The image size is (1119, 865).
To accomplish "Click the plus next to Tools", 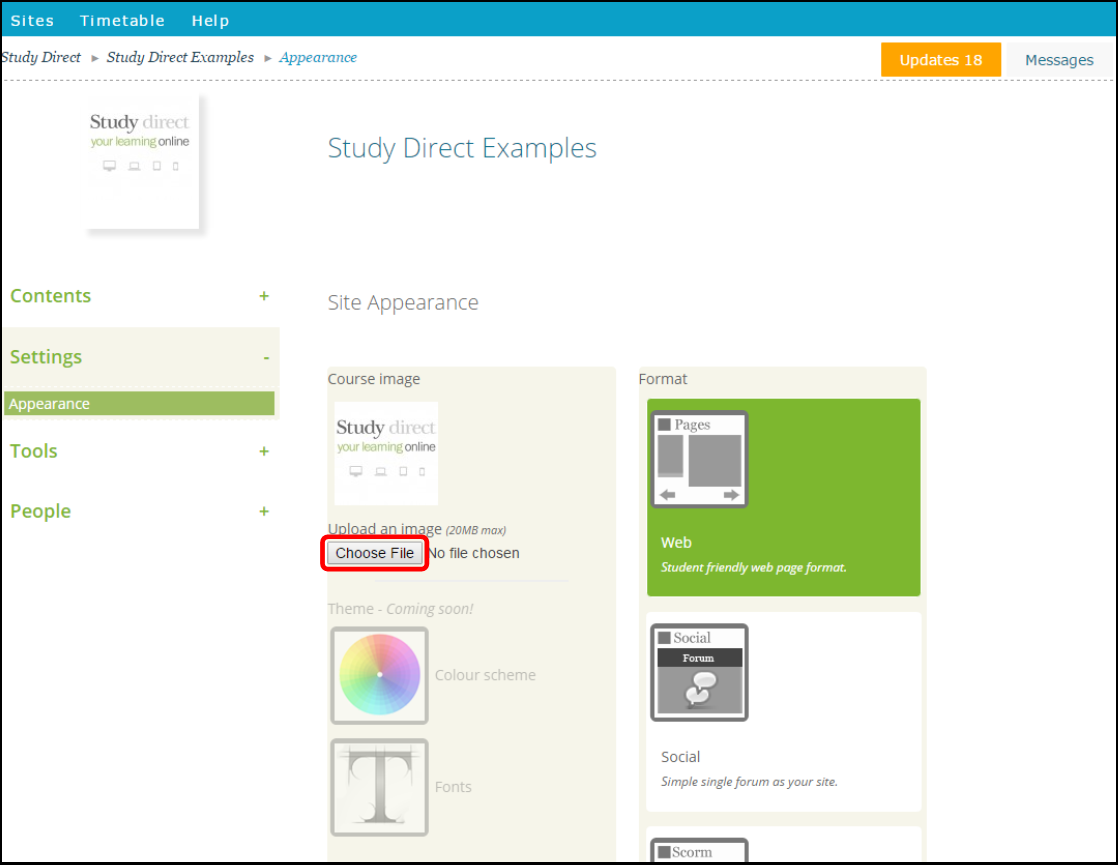I will tap(264, 451).
